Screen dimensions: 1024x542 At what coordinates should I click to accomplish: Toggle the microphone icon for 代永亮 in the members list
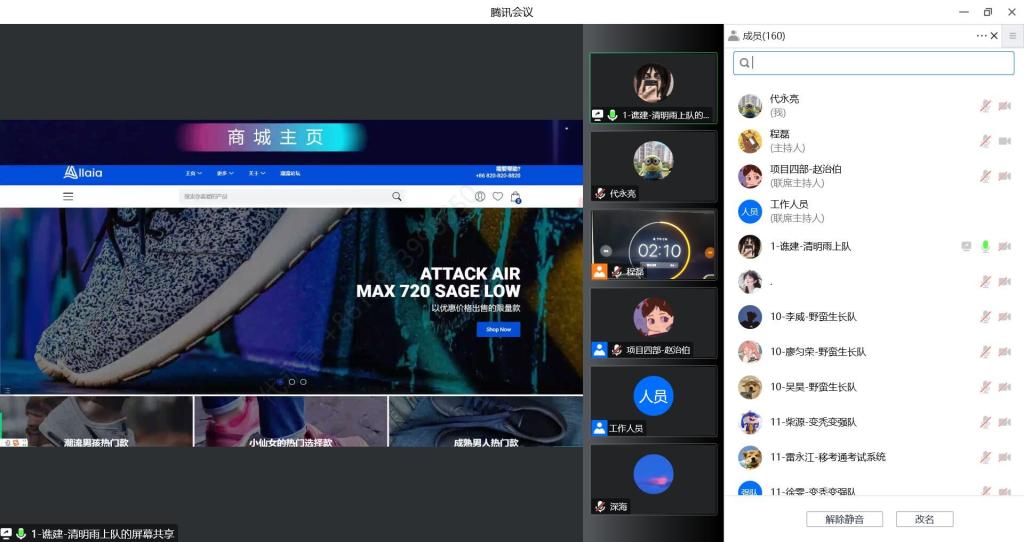click(985, 106)
